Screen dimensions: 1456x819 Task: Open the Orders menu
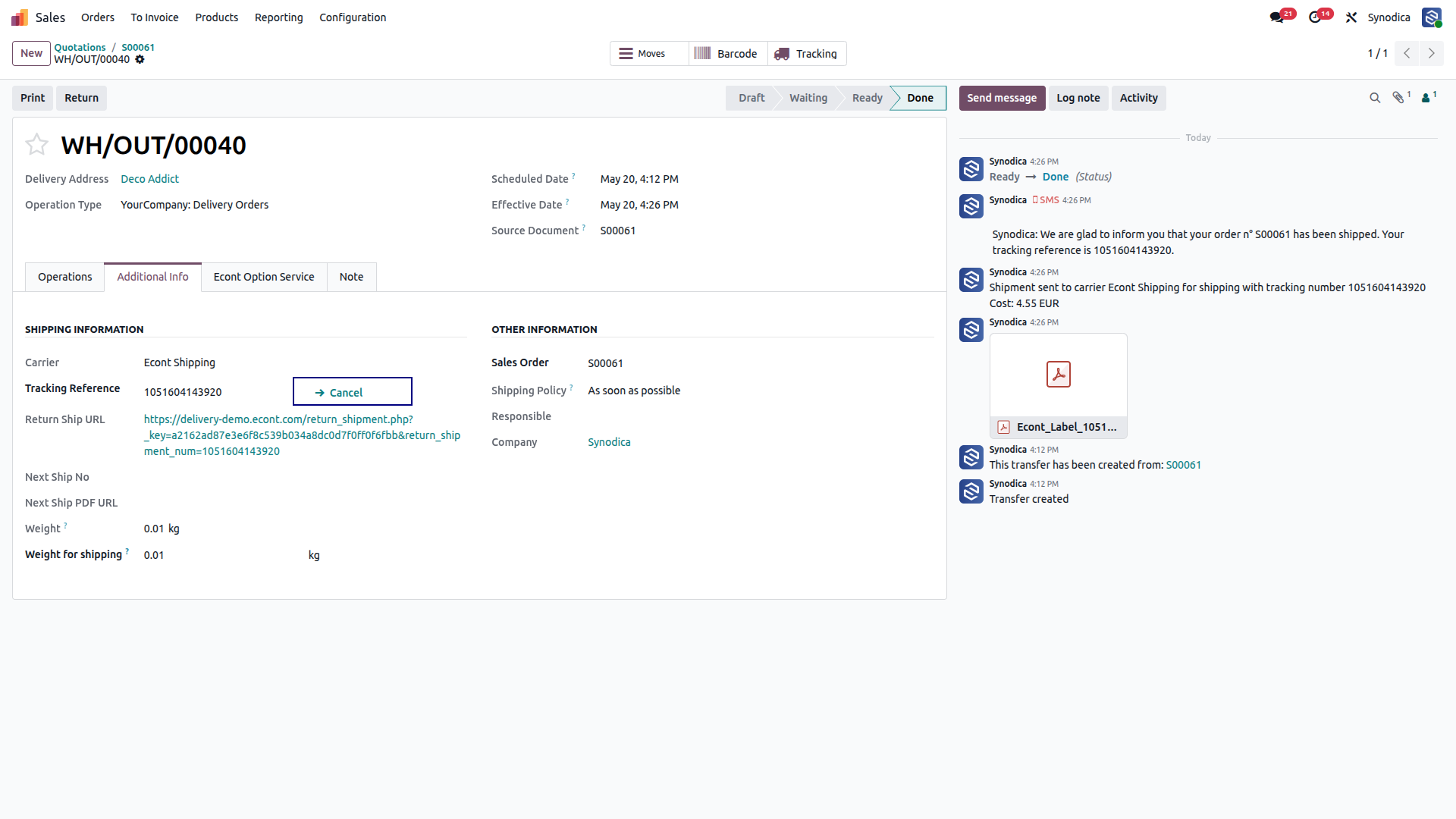(x=98, y=17)
